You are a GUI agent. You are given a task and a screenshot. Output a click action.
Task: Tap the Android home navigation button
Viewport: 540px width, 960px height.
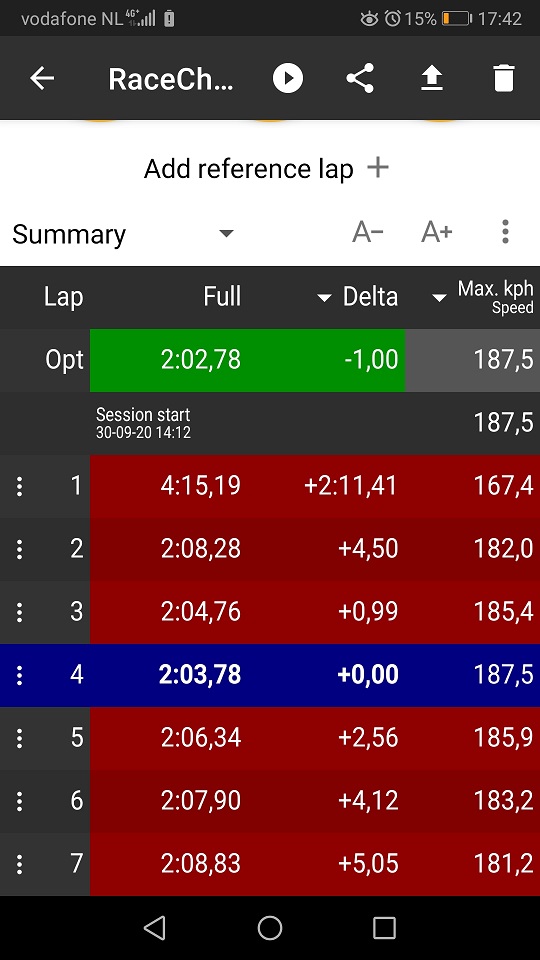(x=270, y=928)
